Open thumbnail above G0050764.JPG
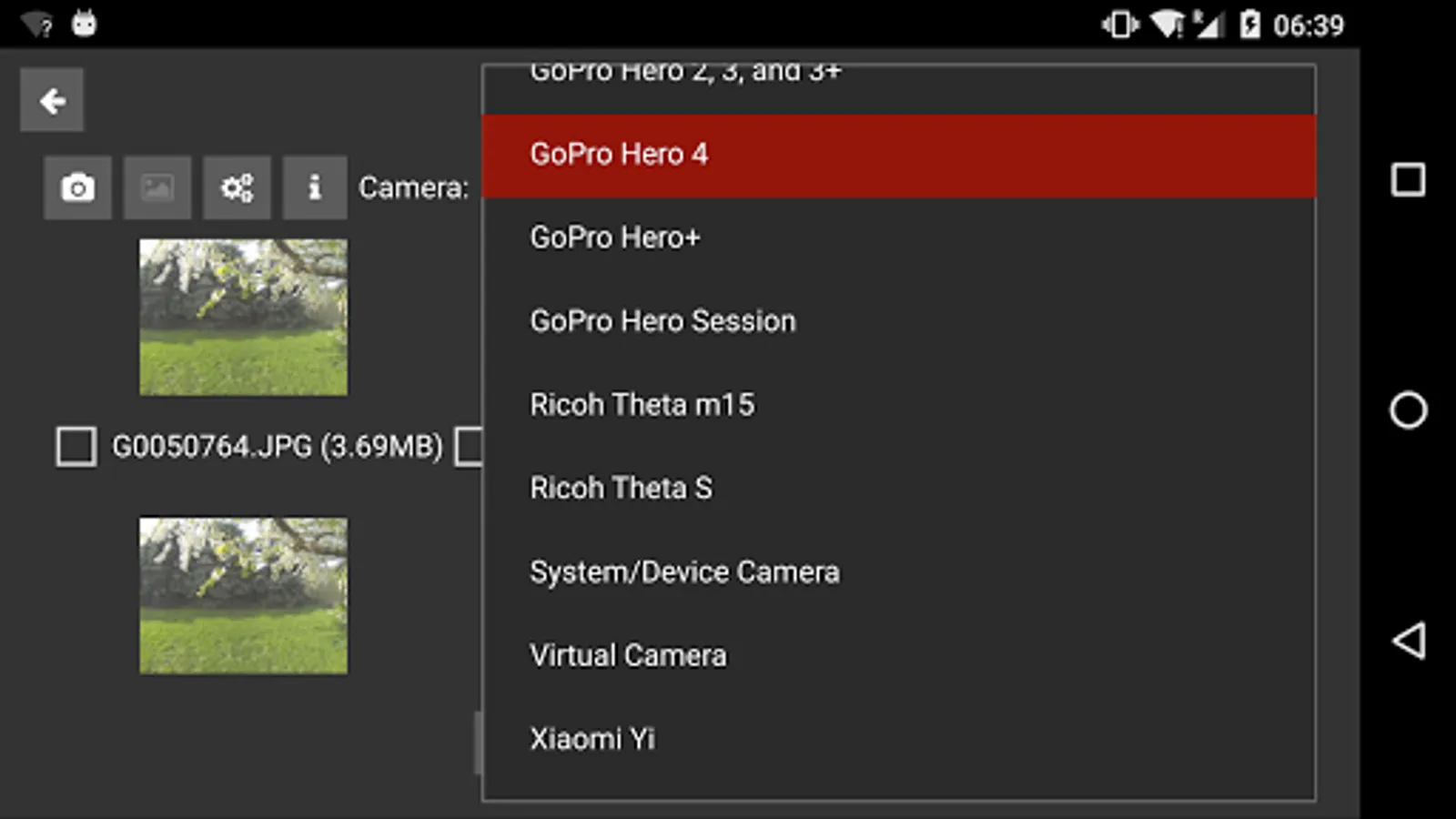The height and width of the screenshot is (819, 1456). 243,318
